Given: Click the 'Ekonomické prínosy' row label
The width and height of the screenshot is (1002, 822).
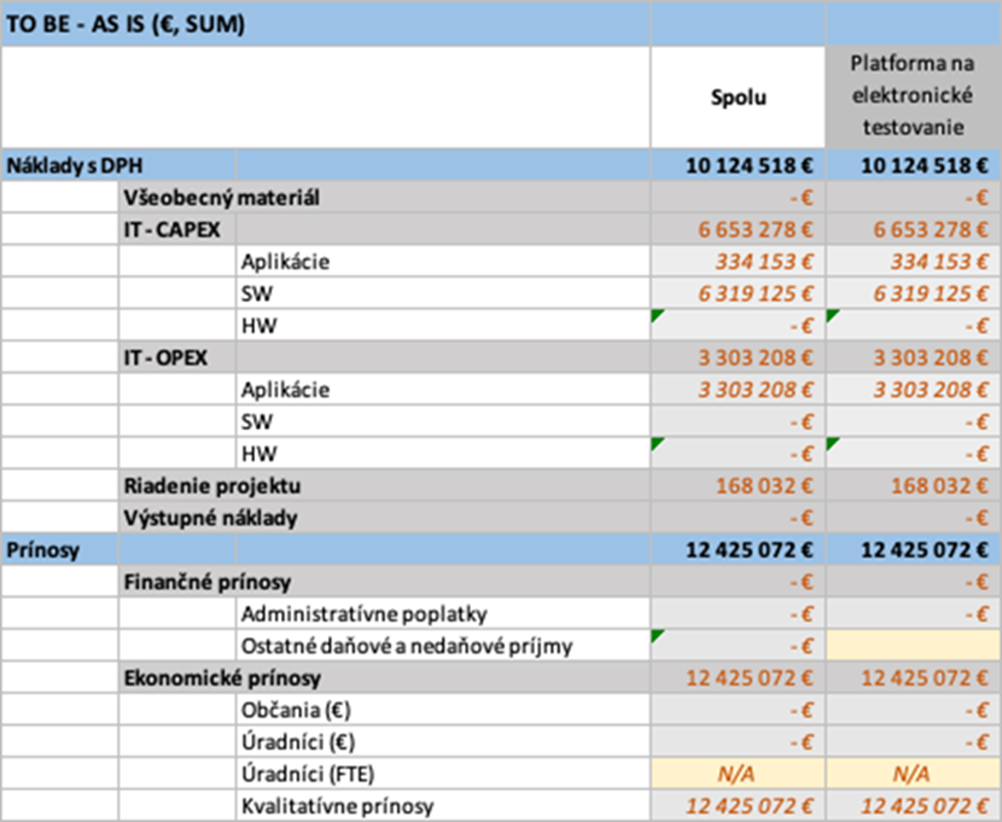Looking at the screenshot, I should (x=222, y=678).
